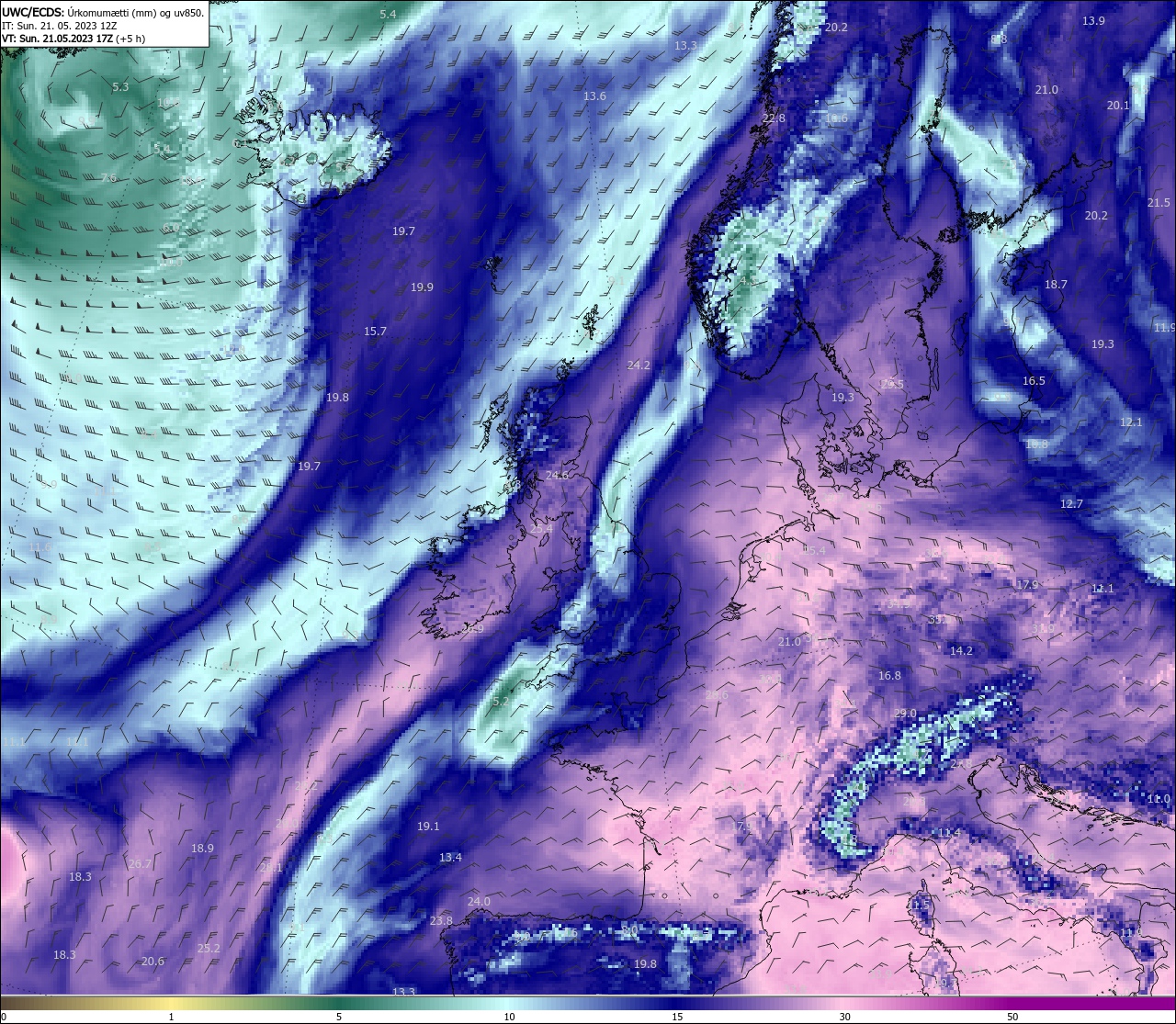The width and height of the screenshot is (1176, 1024).
Task: Click the colour scale tick labelled 30
Action: (x=844, y=1017)
